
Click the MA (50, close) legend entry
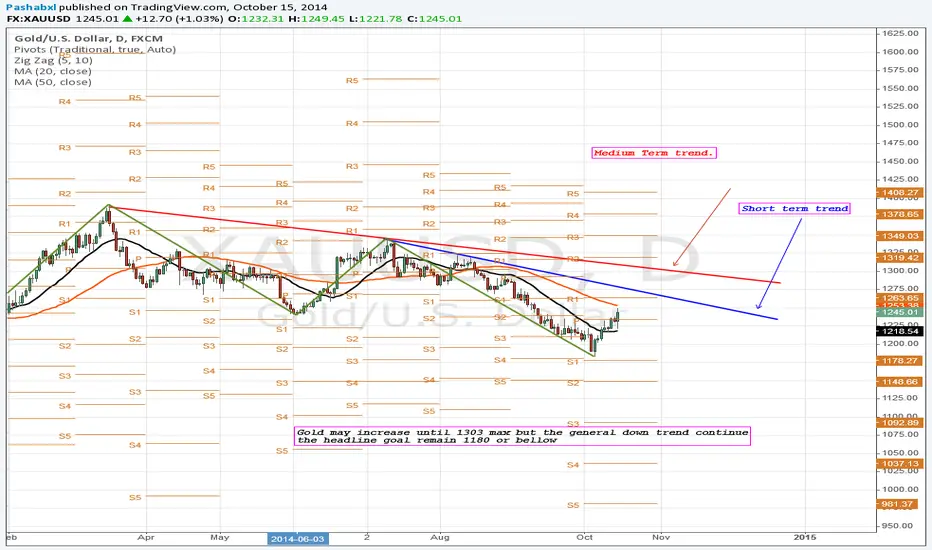[x=53, y=82]
